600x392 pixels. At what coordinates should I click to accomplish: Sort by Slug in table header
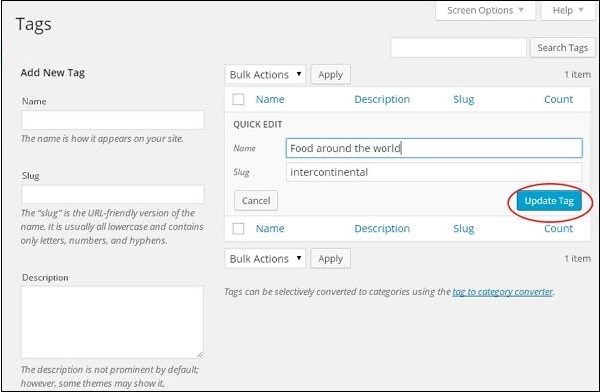464,100
